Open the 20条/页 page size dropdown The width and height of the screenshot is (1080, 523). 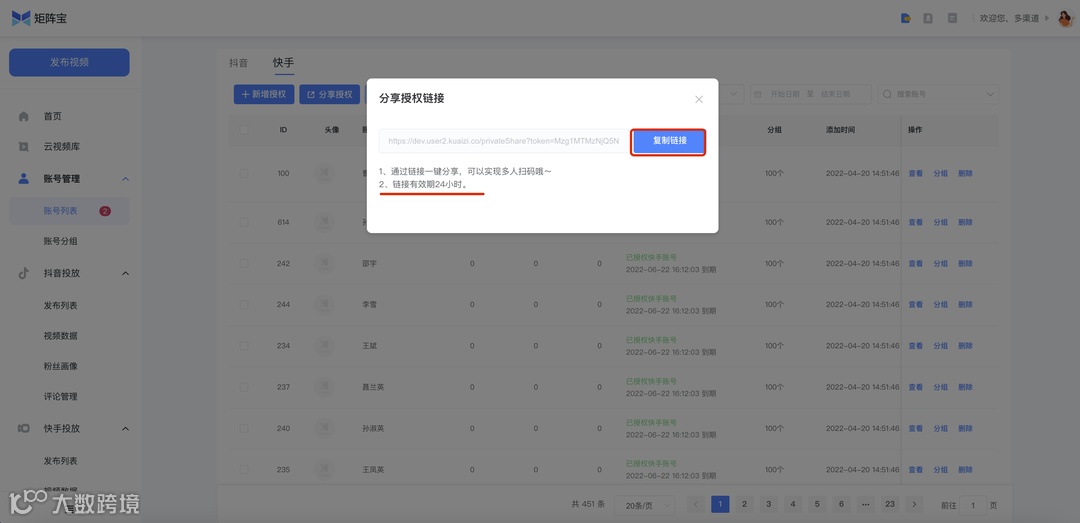click(645, 504)
